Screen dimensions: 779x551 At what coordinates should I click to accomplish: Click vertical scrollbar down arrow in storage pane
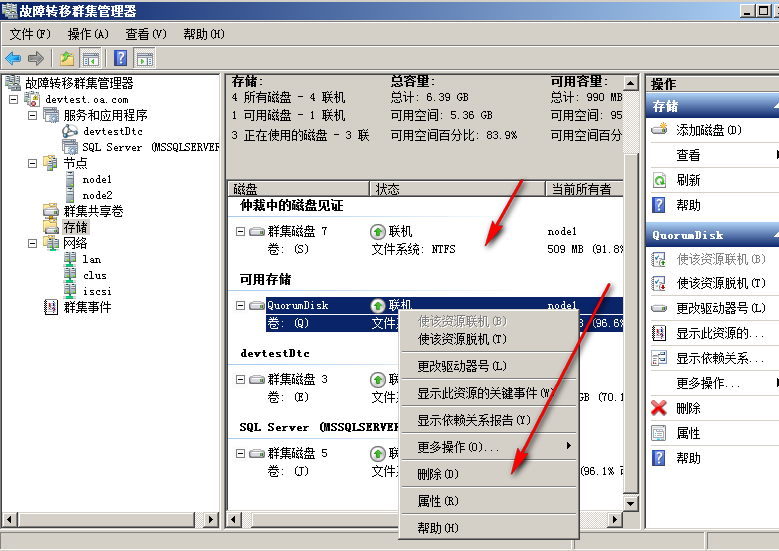630,503
